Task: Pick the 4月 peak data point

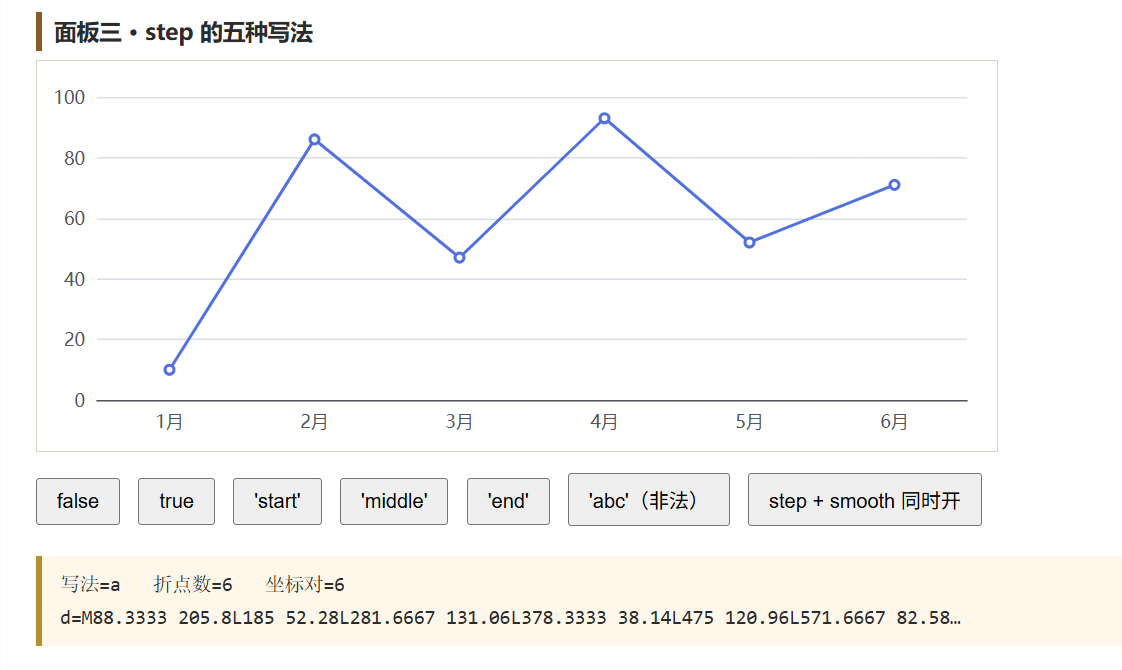Action: (x=605, y=118)
